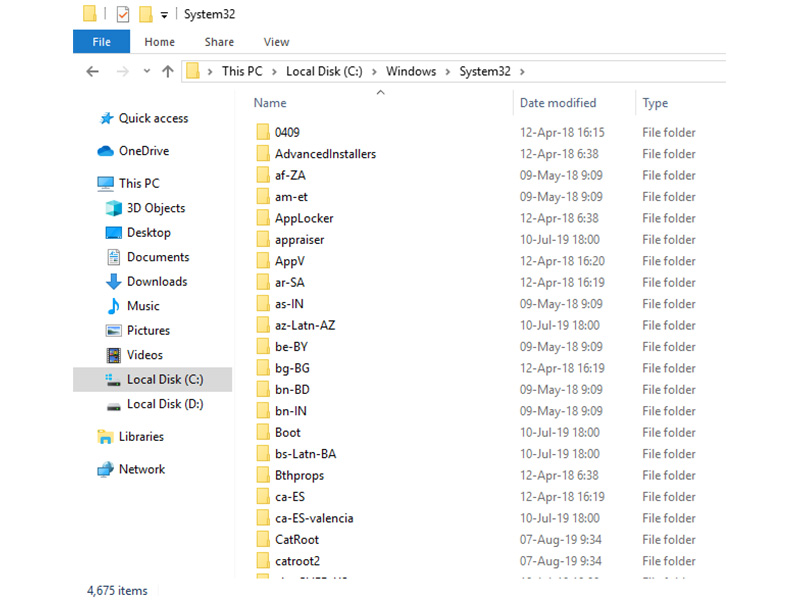
Task: Open Quick access in navigation pane
Action: [153, 118]
